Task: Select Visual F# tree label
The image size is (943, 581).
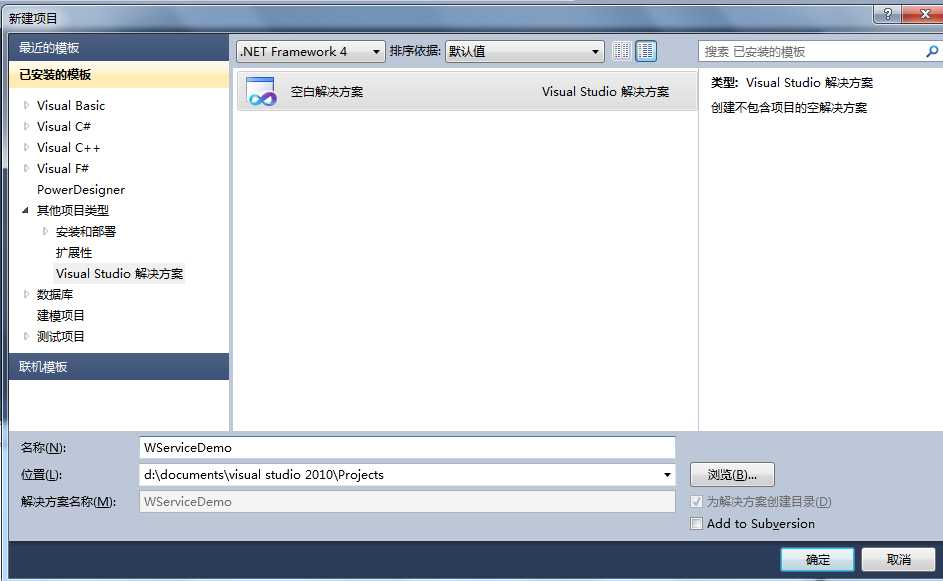Action: tap(63, 168)
